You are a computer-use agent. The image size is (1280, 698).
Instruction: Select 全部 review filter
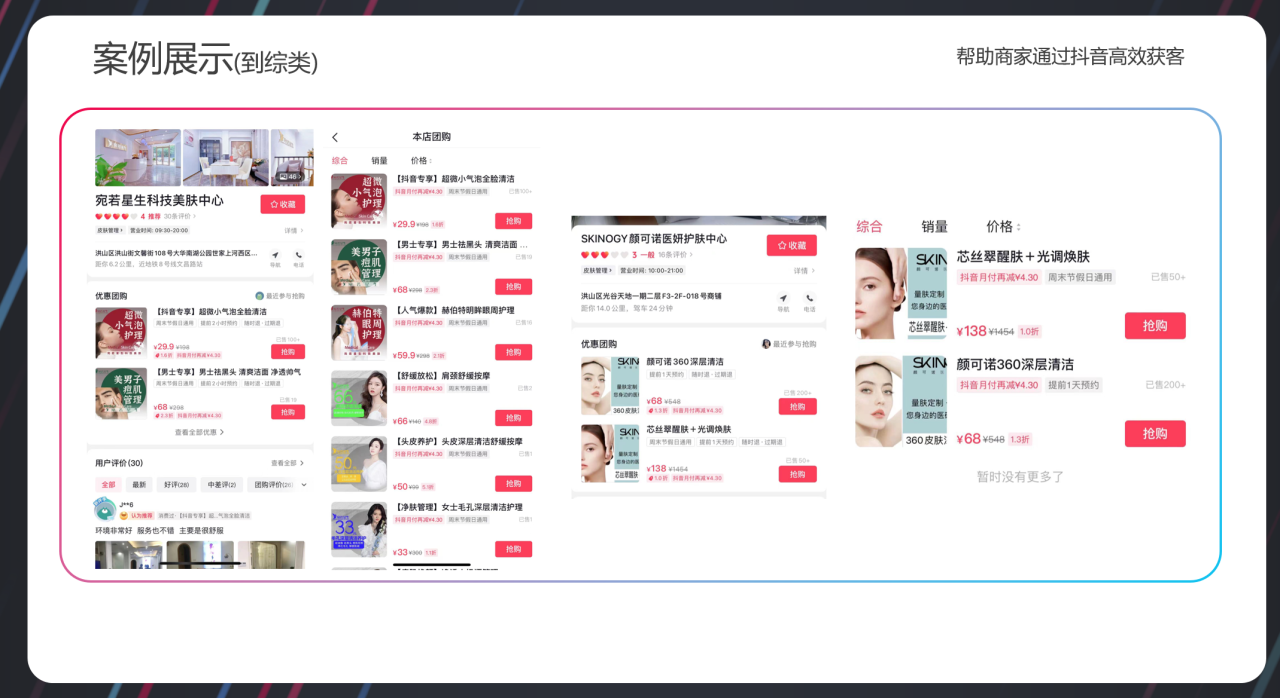click(x=108, y=484)
